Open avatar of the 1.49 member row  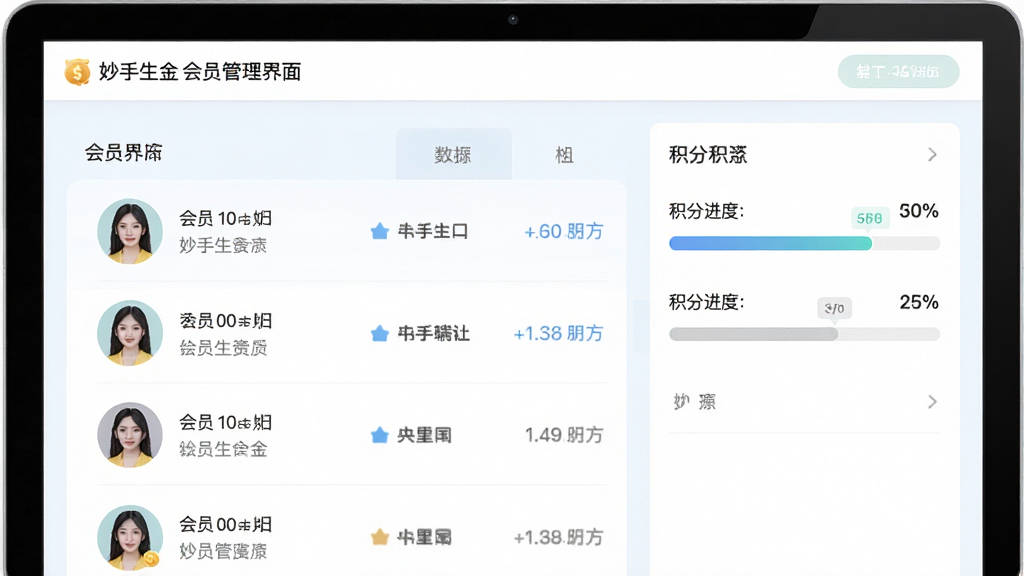pyautogui.click(x=130, y=435)
